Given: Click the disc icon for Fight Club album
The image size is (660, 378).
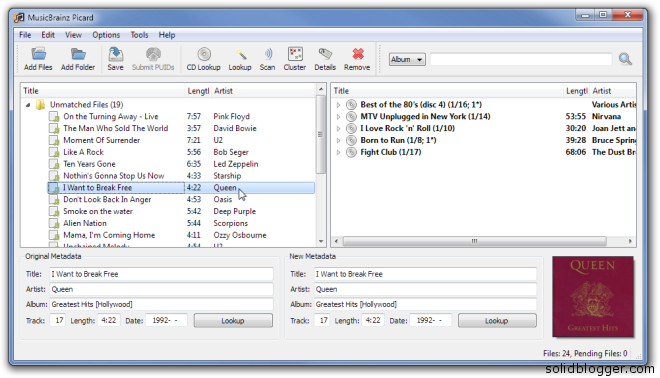Looking at the screenshot, I should (351, 152).
